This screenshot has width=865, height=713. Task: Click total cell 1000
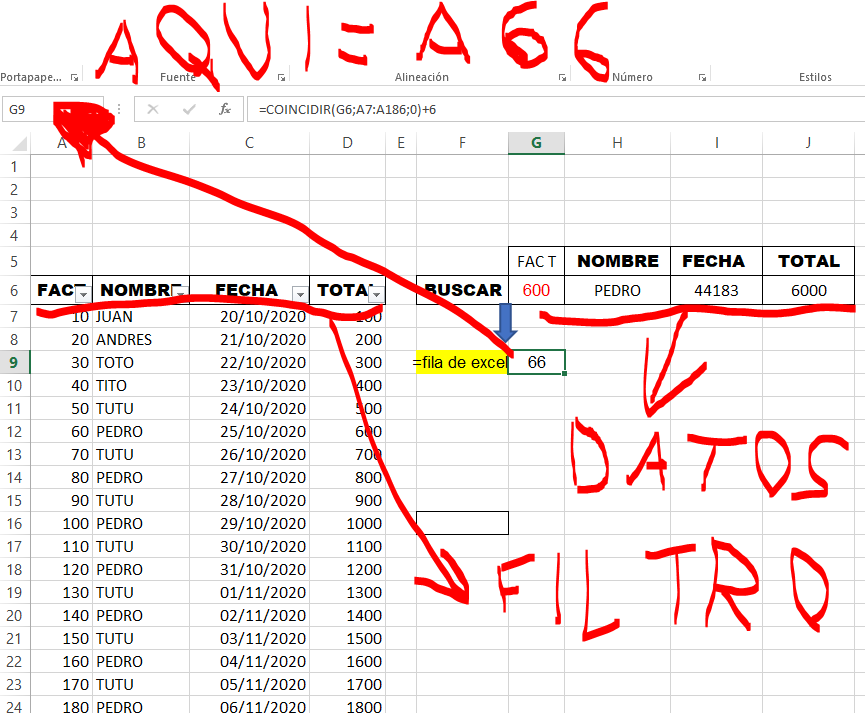tap(348, 523)
